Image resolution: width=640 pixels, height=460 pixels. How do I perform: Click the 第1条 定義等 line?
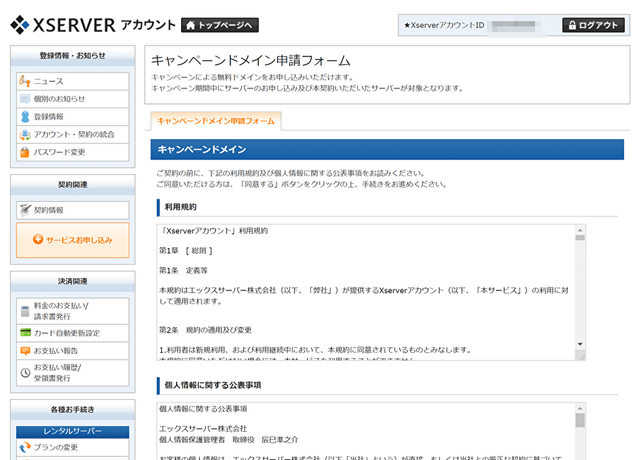click(x=183, y=270)
